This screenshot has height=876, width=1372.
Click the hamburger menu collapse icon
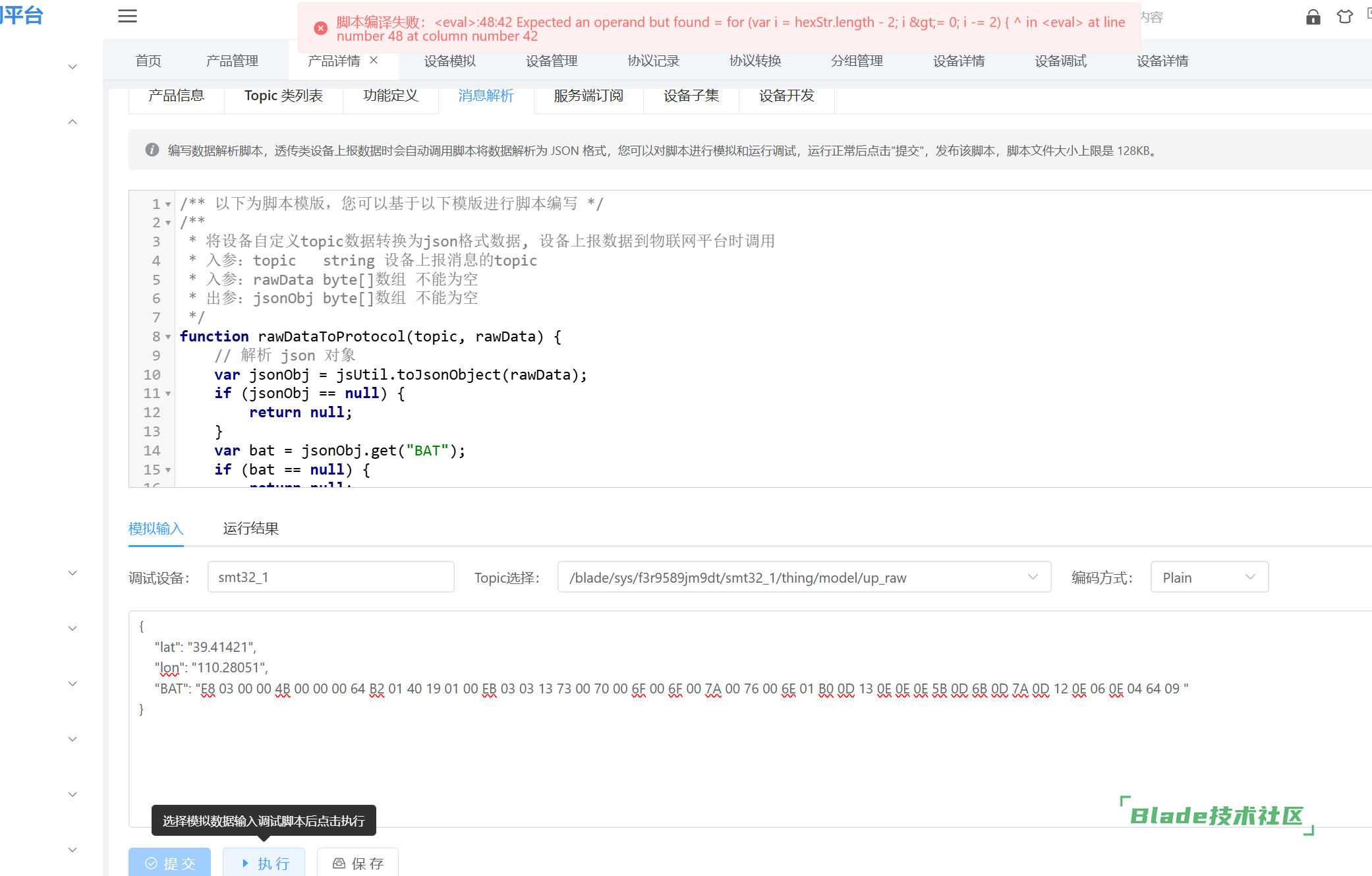(127, 16)
